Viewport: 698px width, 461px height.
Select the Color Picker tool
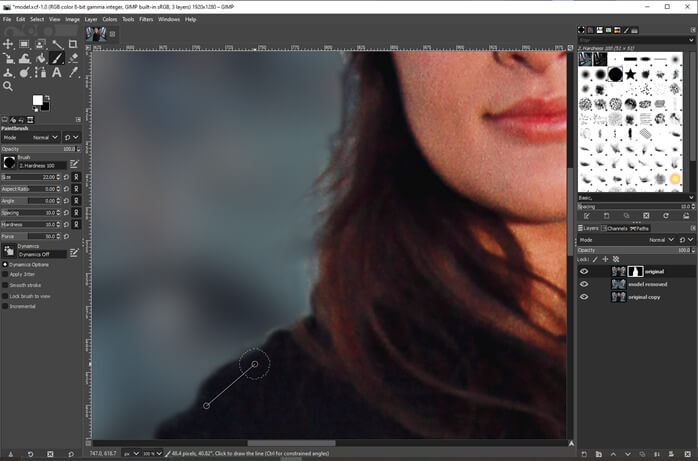tap(73, 72)
